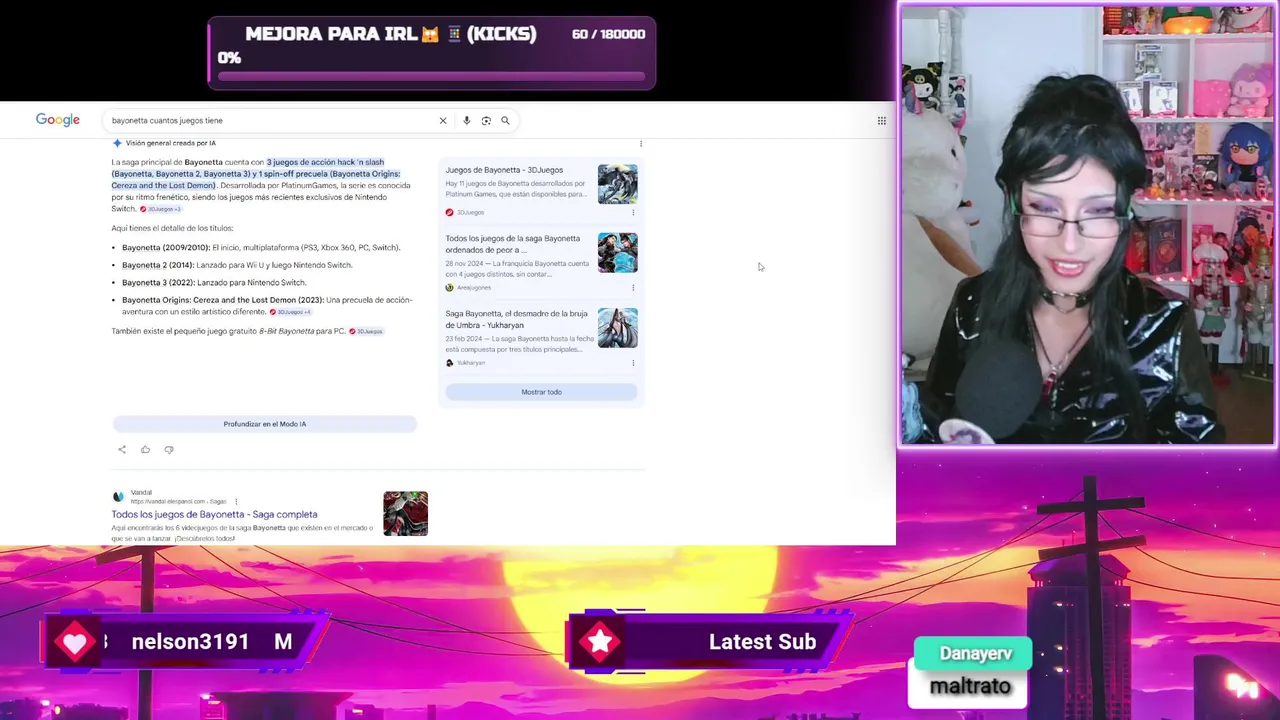
Task: Submit search with magnifier icon
Action: point(505,121)
